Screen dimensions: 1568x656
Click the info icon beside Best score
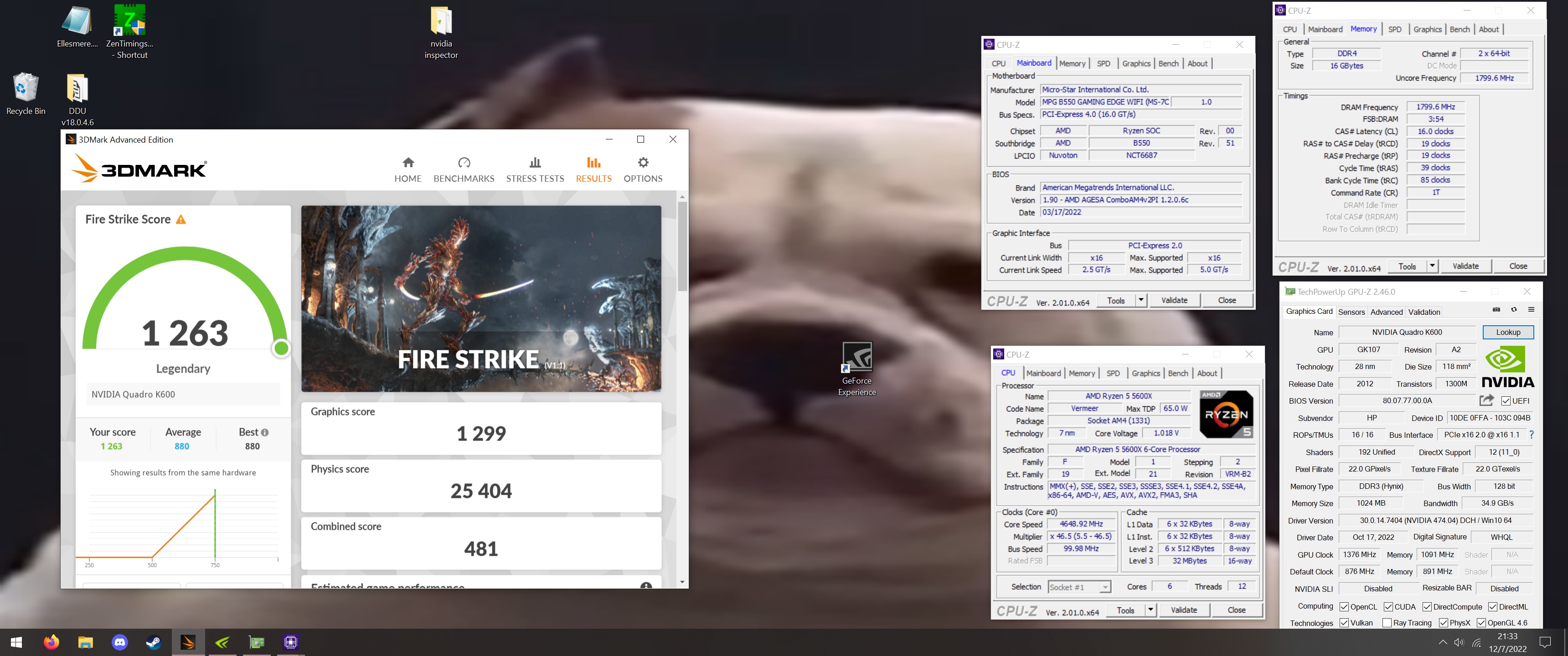(x=265, y=432)
